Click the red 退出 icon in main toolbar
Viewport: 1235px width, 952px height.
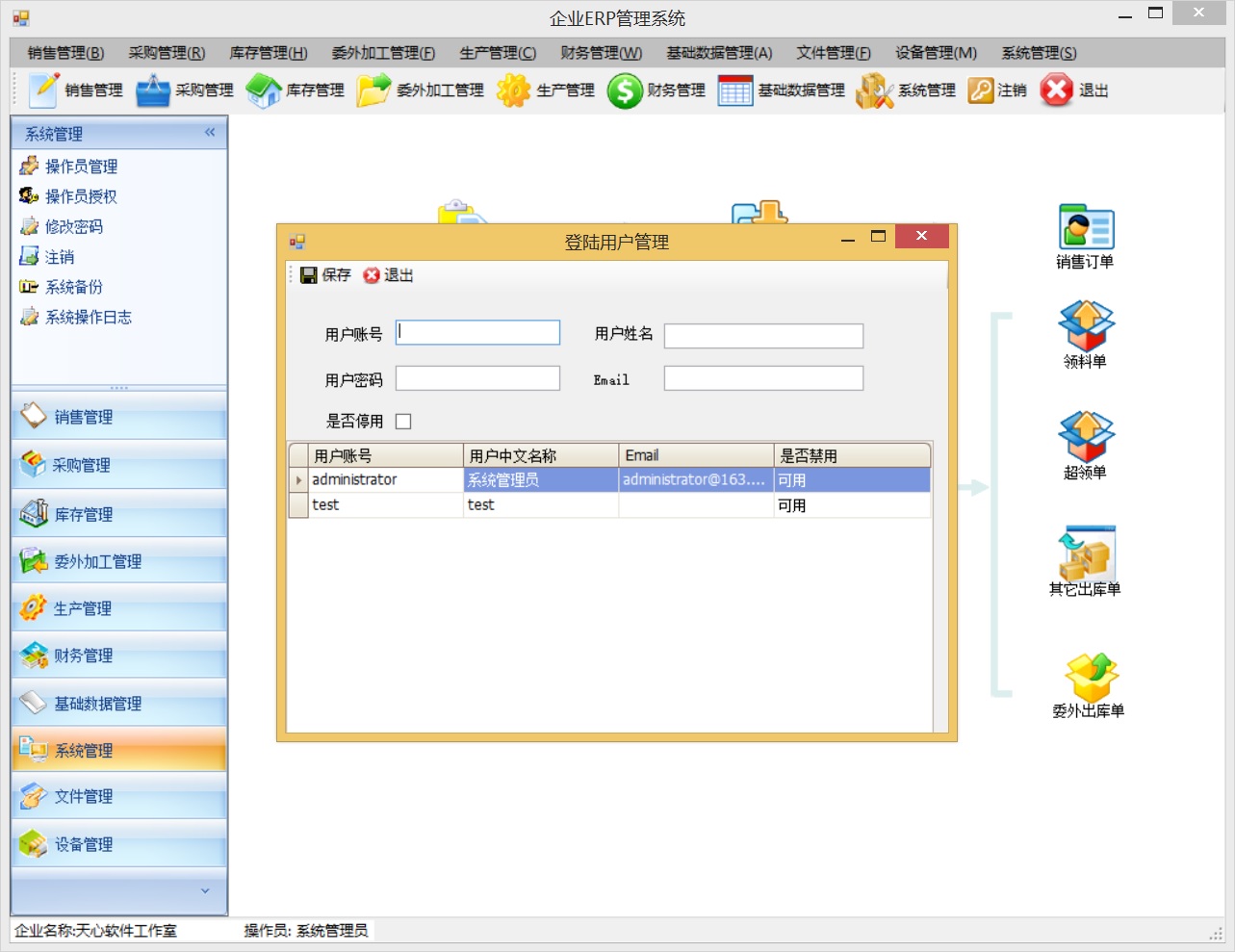pos(1056,90)
